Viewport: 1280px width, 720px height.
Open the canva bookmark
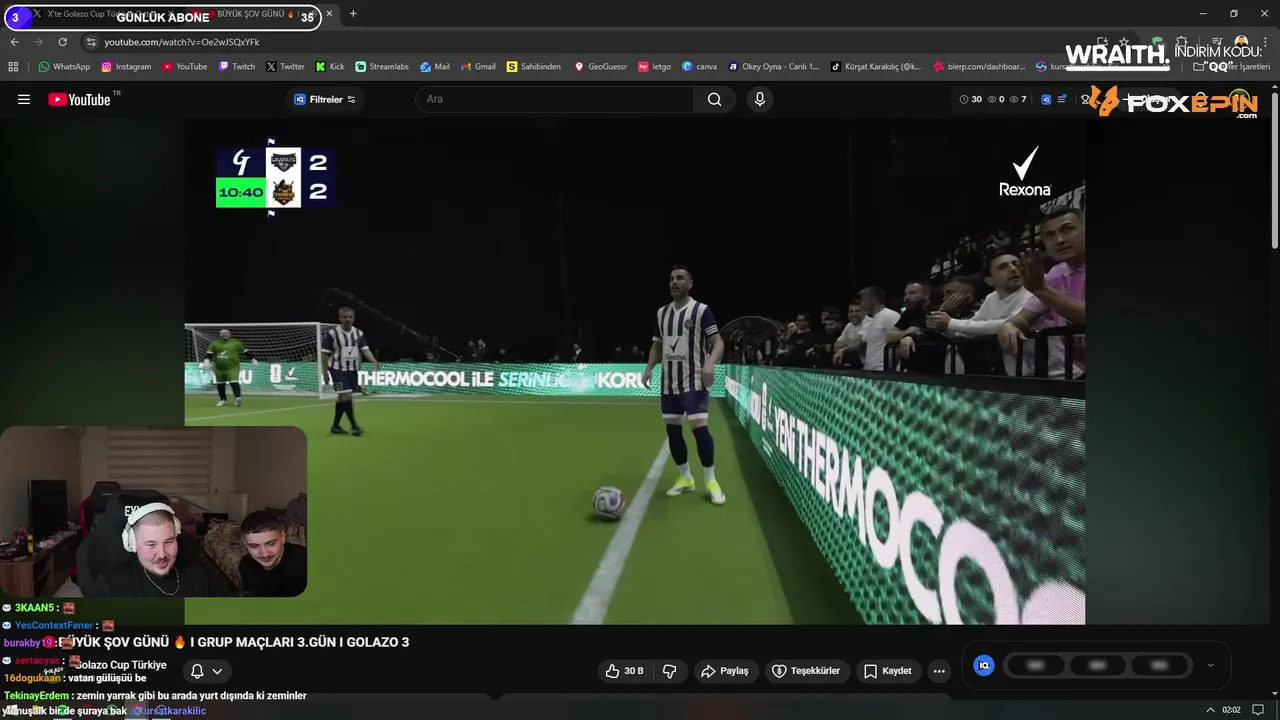click(x=699, y=67)
